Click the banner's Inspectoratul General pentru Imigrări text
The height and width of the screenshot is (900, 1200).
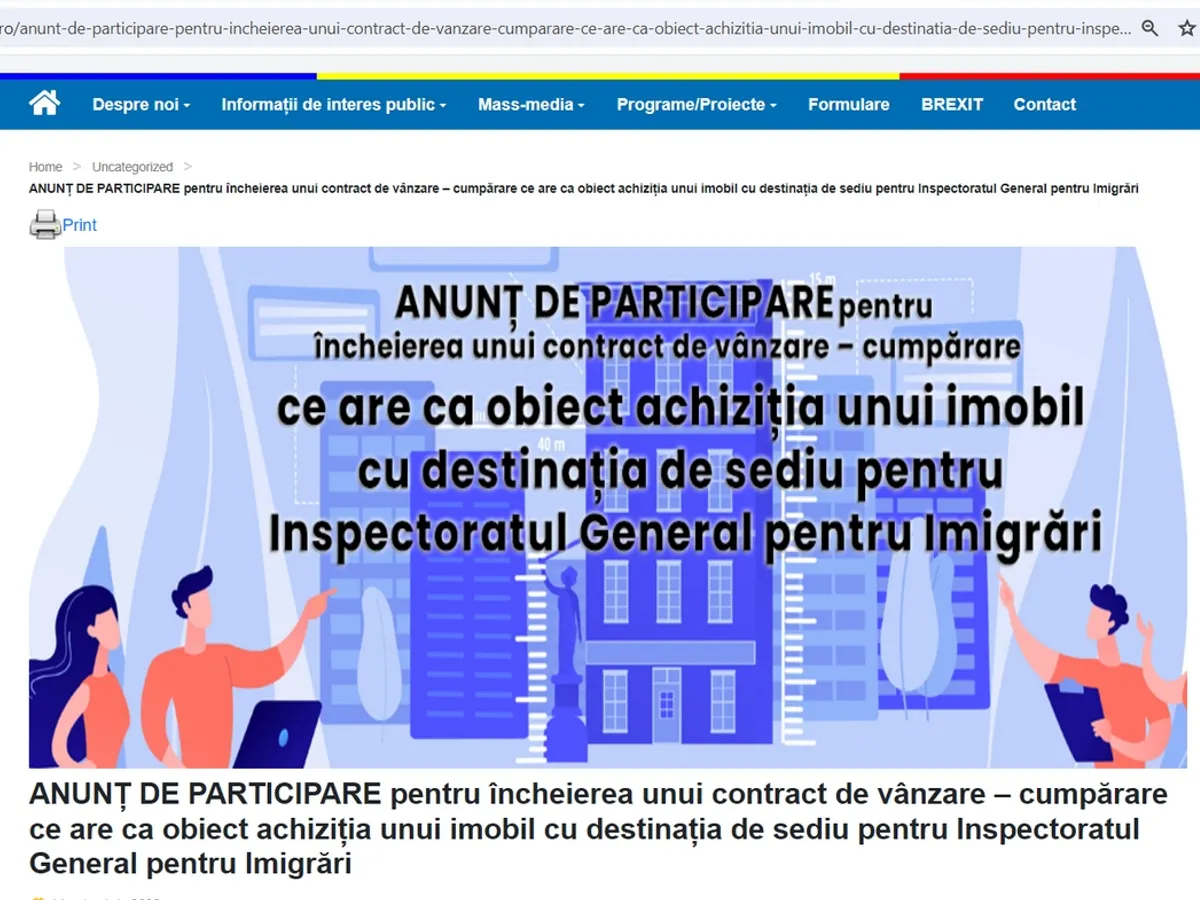(685, 532)
